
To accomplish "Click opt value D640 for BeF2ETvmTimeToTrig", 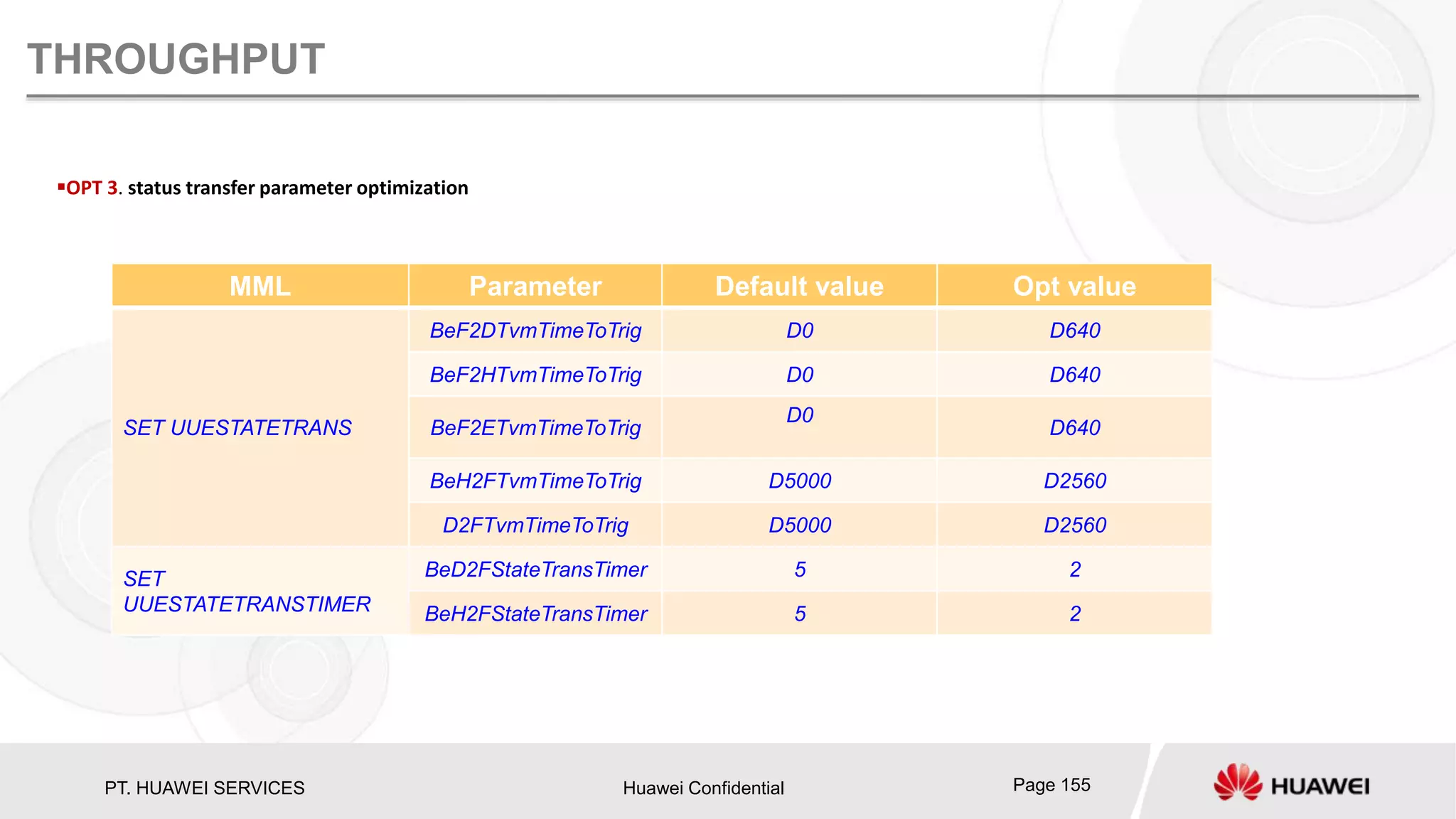I will [x=1074, y=427].
